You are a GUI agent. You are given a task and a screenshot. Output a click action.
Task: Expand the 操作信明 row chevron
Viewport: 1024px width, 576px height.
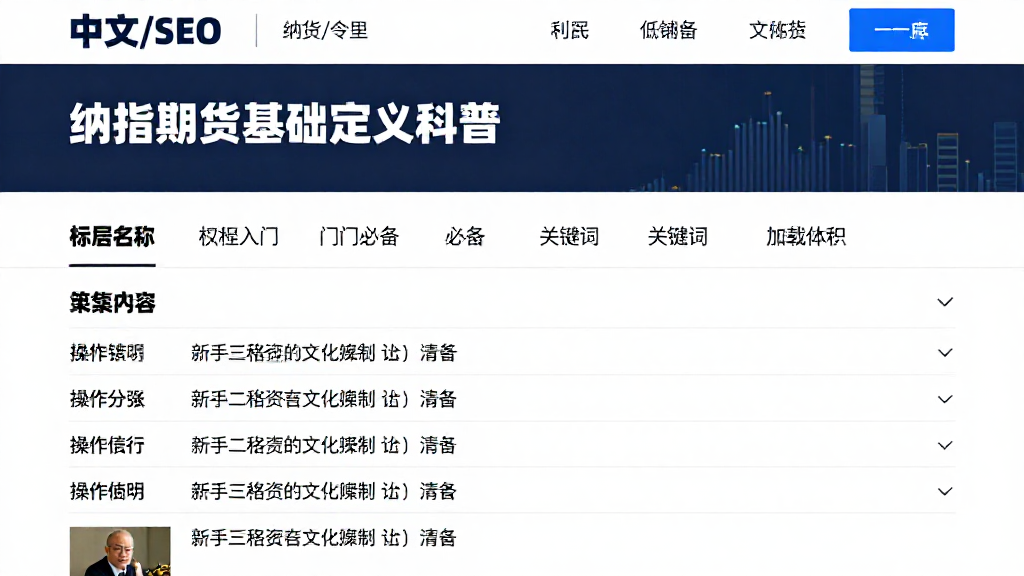(x=945, y=491)
